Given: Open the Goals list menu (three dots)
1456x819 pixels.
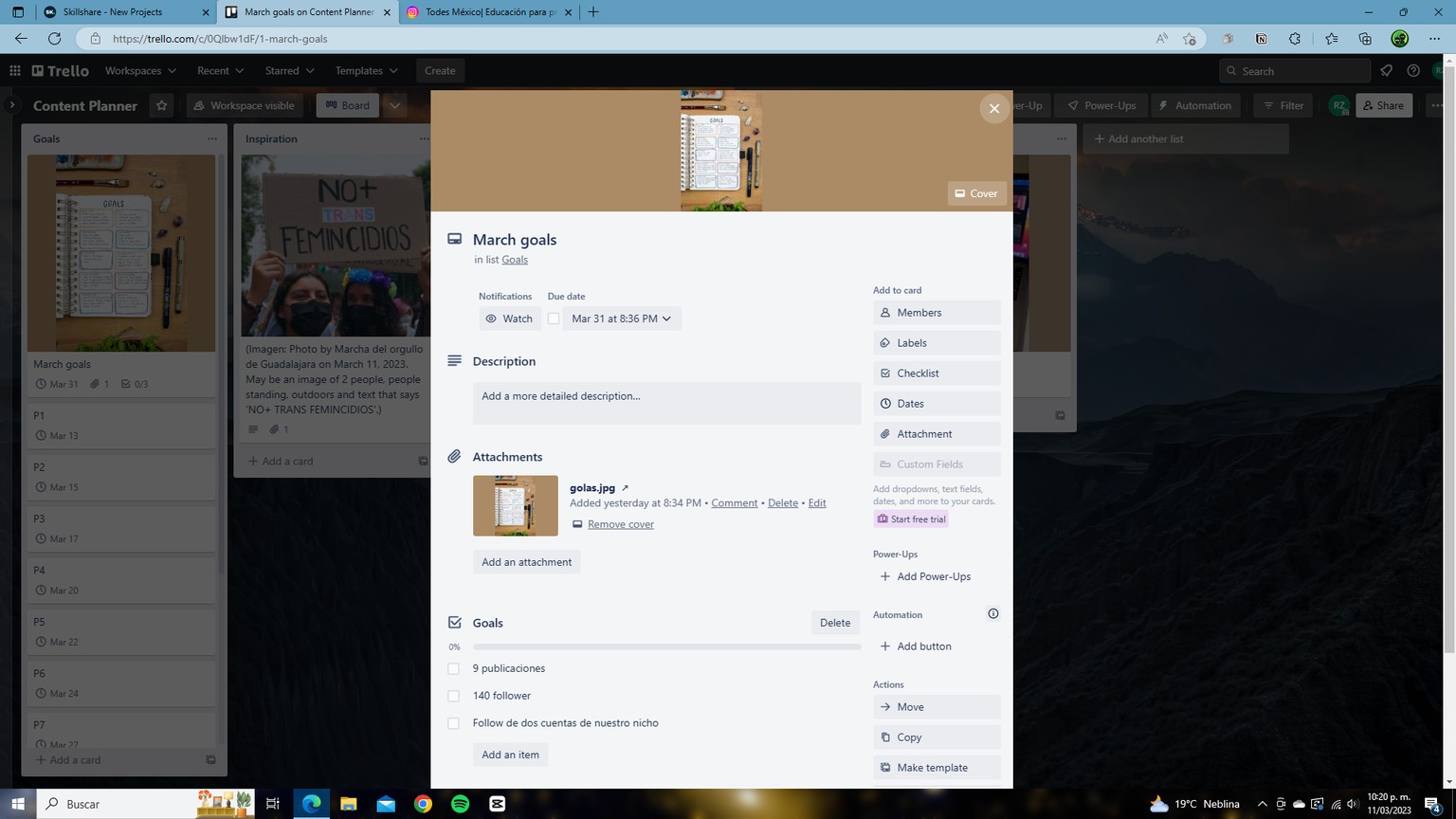Looking at the screenshot, I should click(x=211, y=139).
